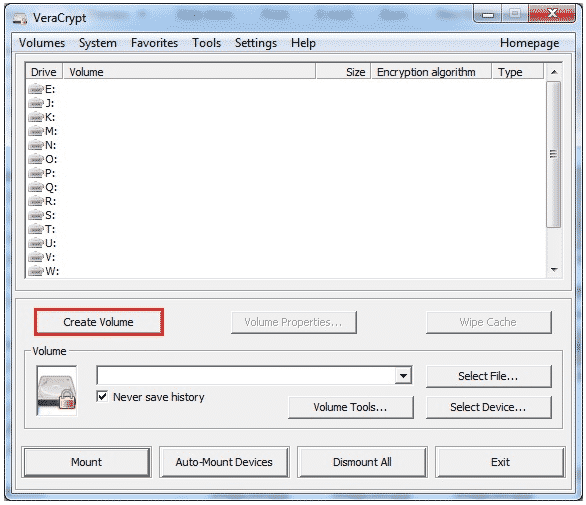Click the V: drive icon
Screen dimensions: 586x505
click(36, 257)
